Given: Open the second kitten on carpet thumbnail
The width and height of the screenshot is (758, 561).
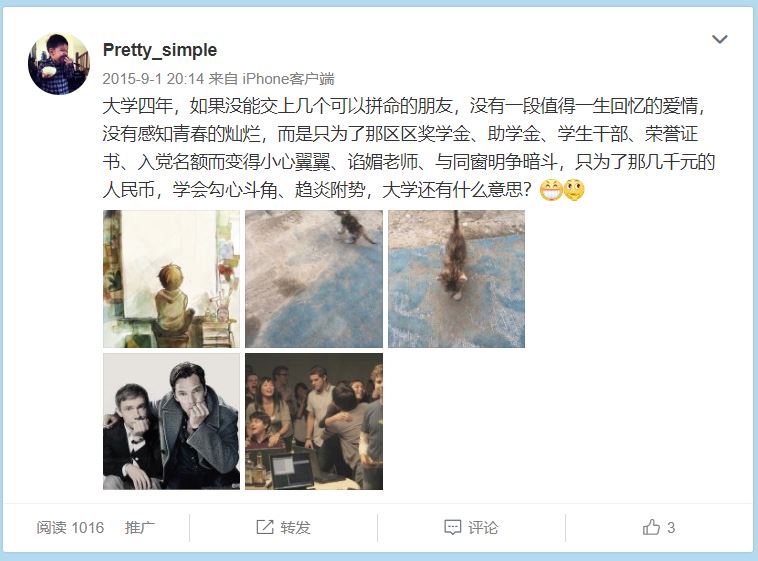Looking at the screenshot, I should click(456, 279).
